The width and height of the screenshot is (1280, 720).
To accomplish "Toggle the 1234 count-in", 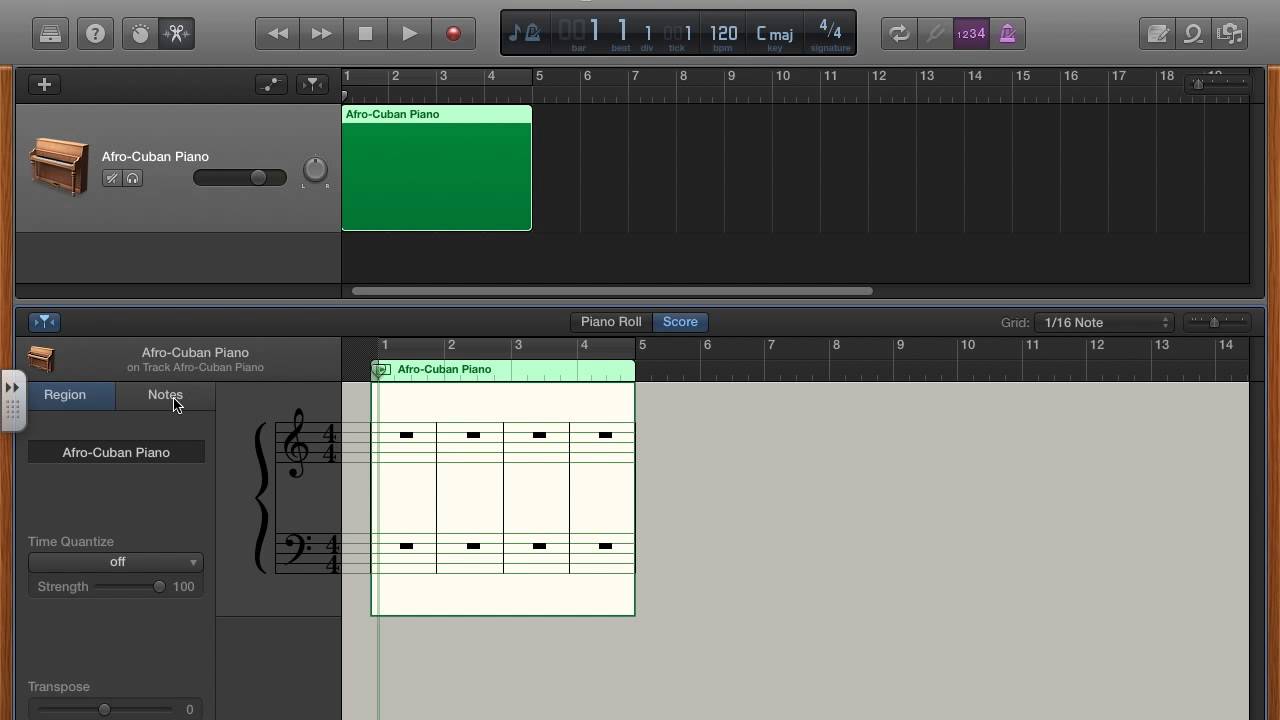I will [971, 34].
